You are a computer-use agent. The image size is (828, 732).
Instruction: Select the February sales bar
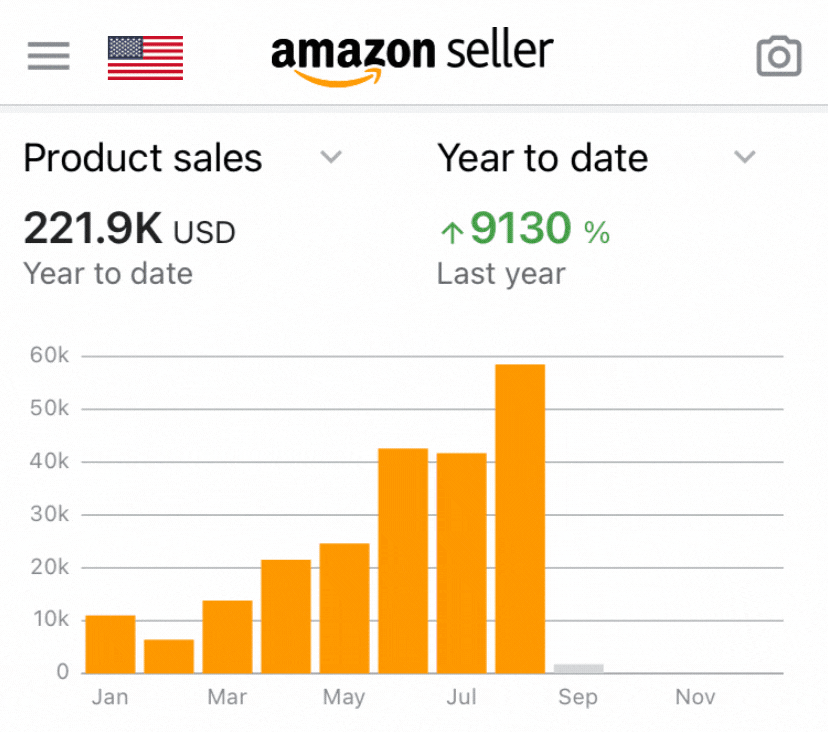(x=169, y=656)
